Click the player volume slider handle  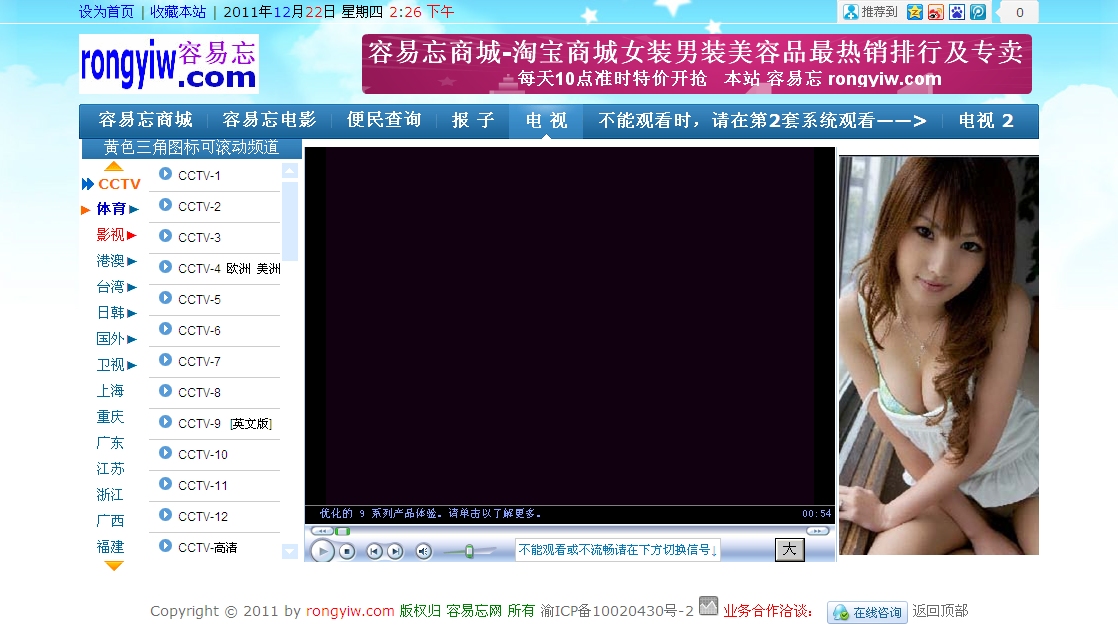tap(469, 551)
